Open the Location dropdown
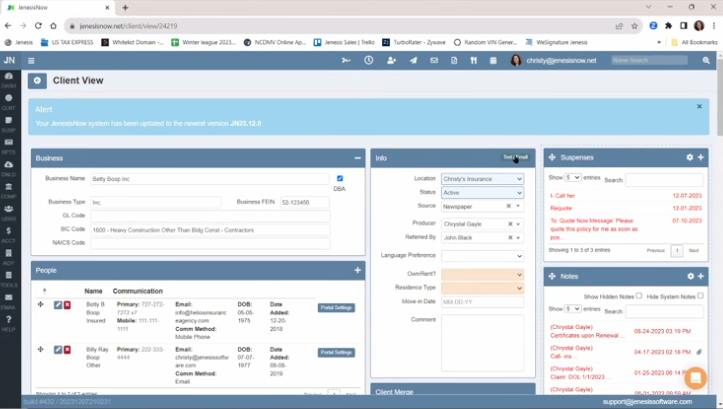723x409 pixels. click(481, 179)
